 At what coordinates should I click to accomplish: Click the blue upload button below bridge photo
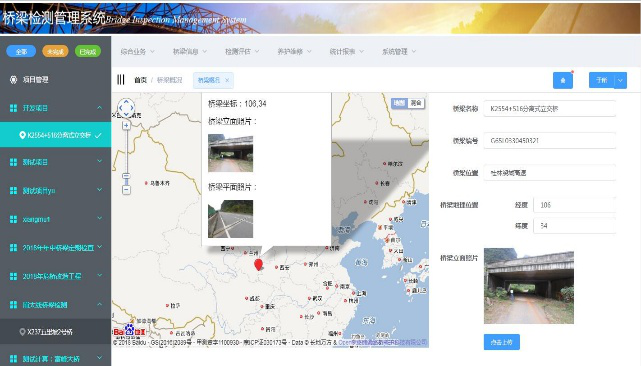(502, 342)
